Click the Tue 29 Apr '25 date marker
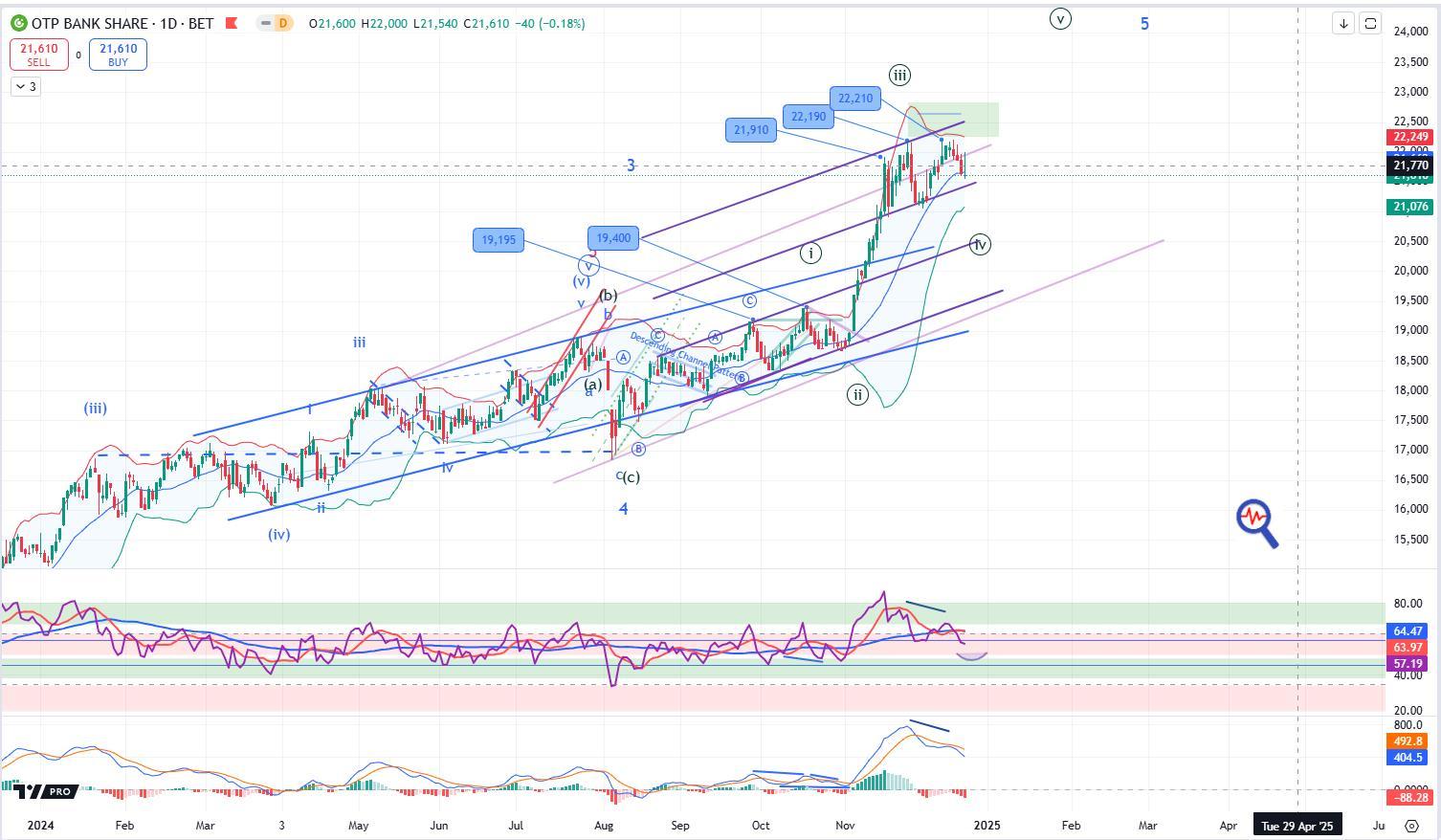 tap(1297, 825)
